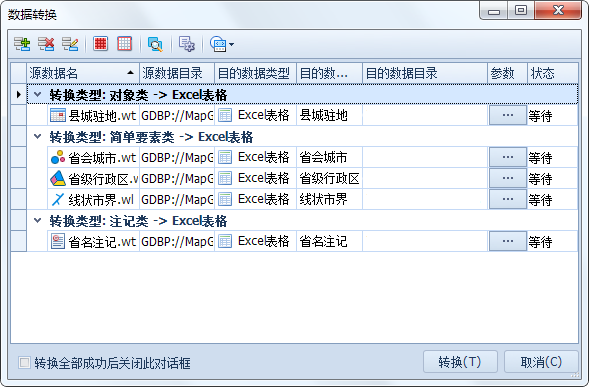Enable close dialog after all conversions succeed
The height and width of the screenshot is (387, 589).
coord(24,363)
